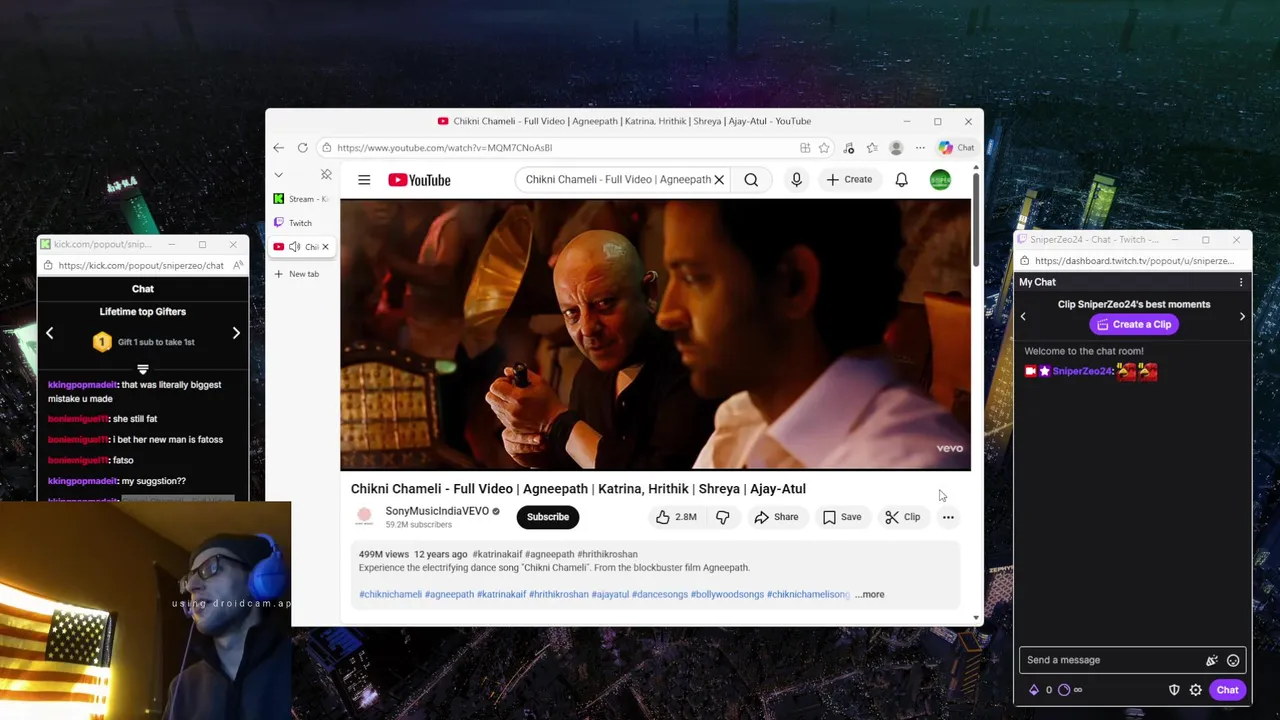Open the browser split screen icon
Screen dimensions: 1280x720
(x=805, y=148)
